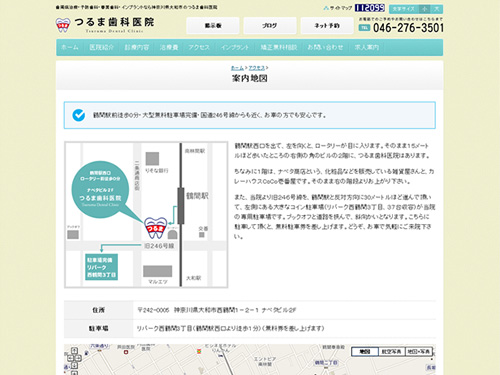Click ホーム breadcrumb link
This screenshot has width=500, height=375.
pos(237,68)
